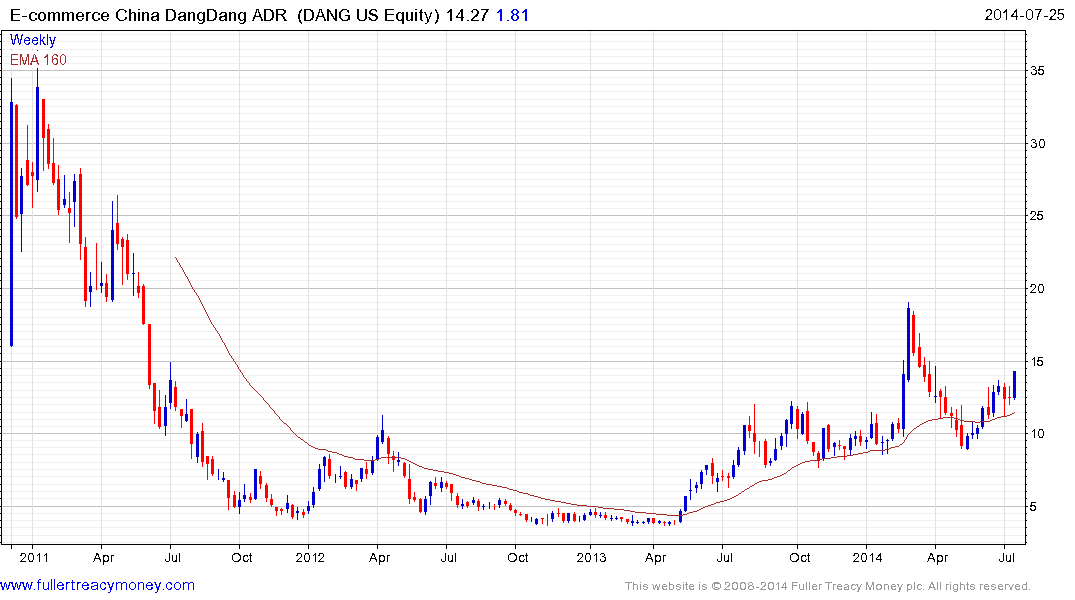
Task: Select the Weekly timeframe label
Action: 33,40
